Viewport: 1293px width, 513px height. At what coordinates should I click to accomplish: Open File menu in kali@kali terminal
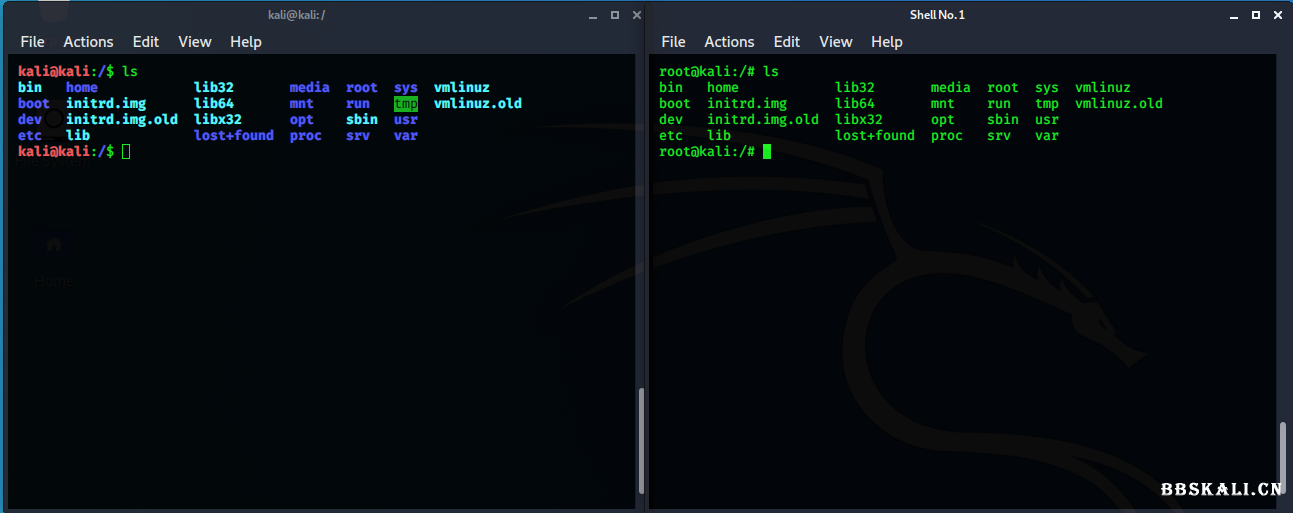pos(33,41)
